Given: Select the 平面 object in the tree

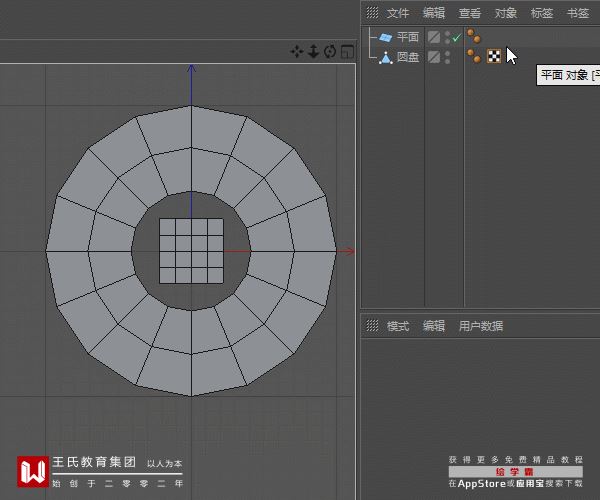Looking at the screenshot, I should [x=408, y=37].
